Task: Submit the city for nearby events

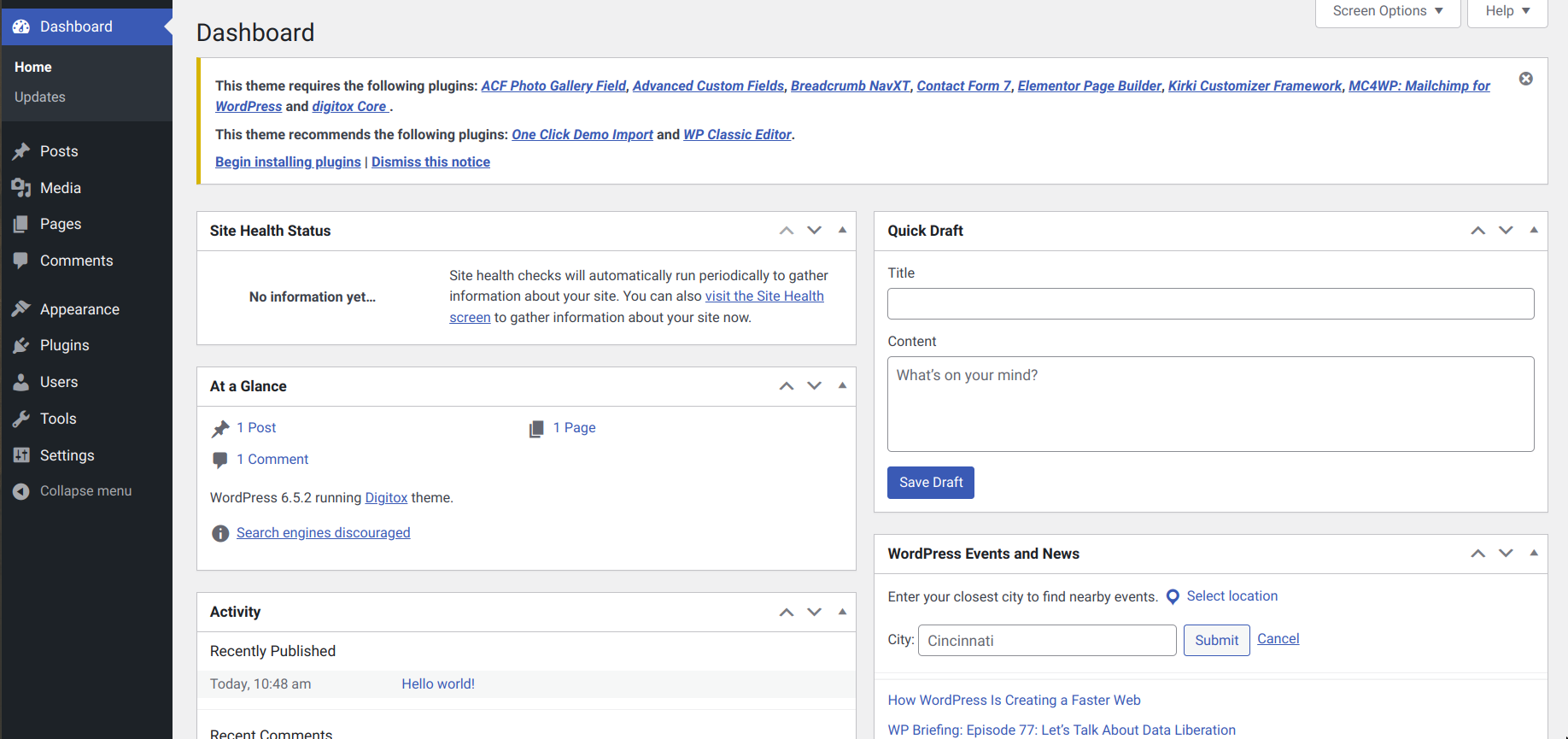Action: tap(1216, 641)
